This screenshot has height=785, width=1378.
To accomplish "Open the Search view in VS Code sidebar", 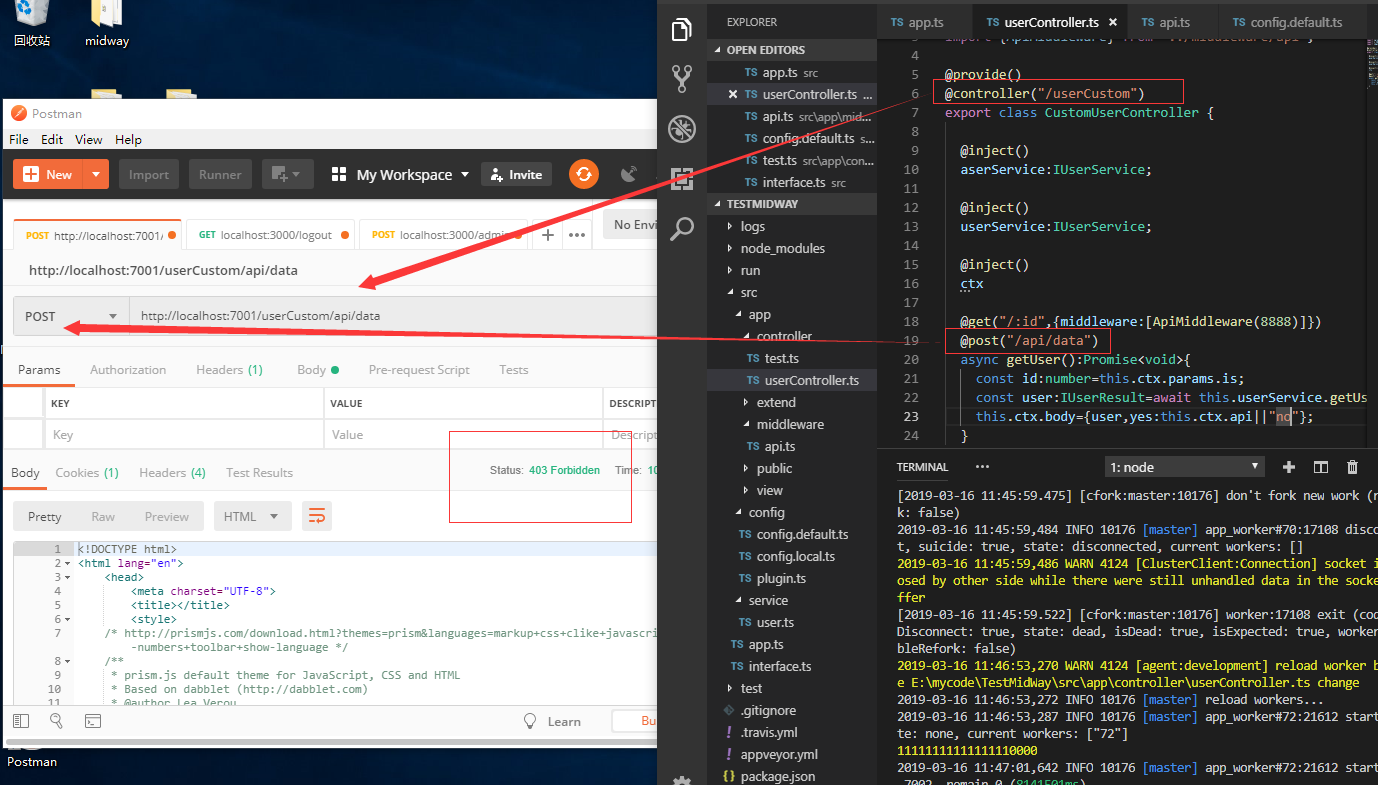I will pyautogui.click(x=682, y=228).
